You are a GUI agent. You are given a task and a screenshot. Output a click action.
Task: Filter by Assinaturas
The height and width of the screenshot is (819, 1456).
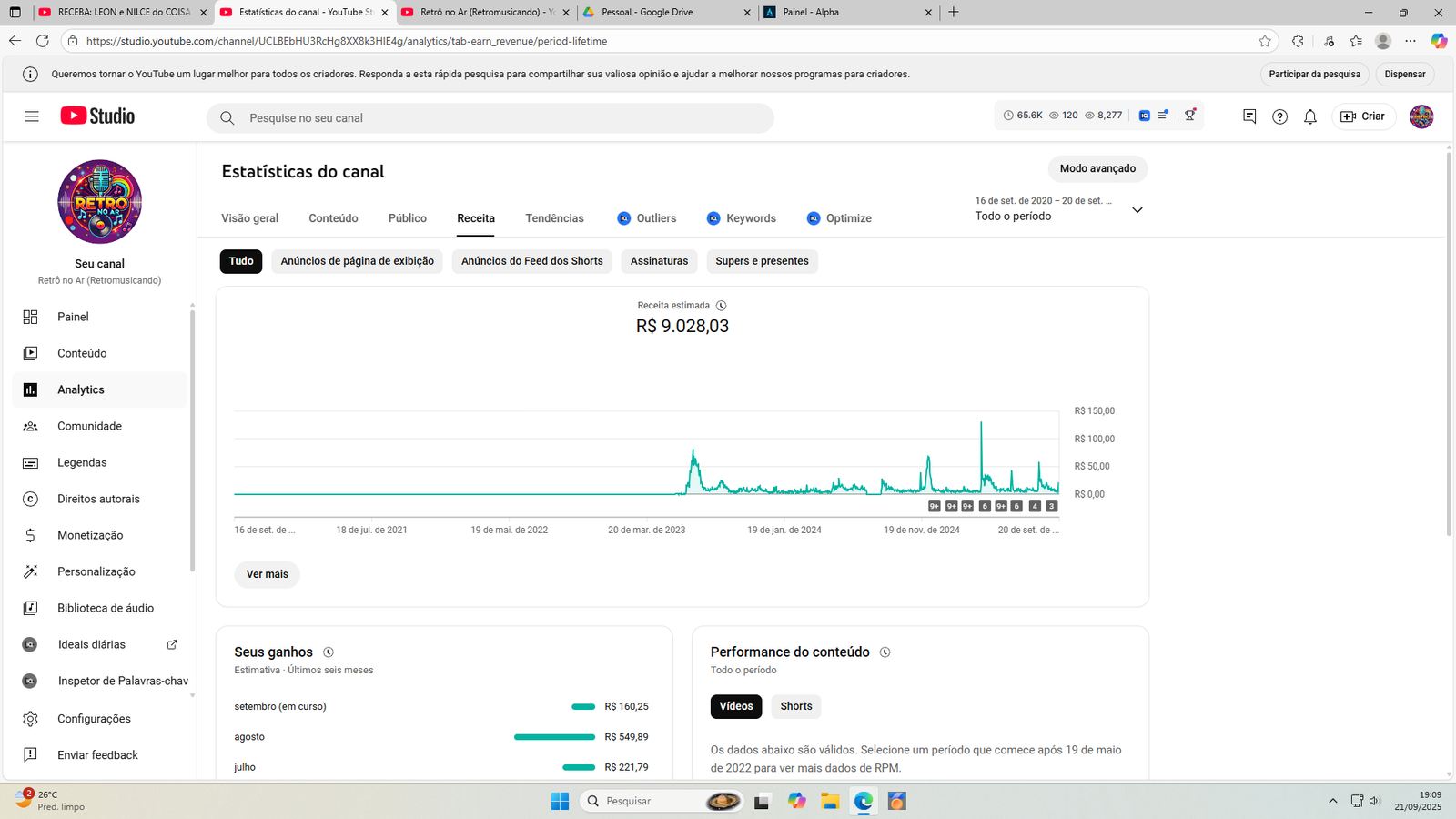[x=660, y=261]
